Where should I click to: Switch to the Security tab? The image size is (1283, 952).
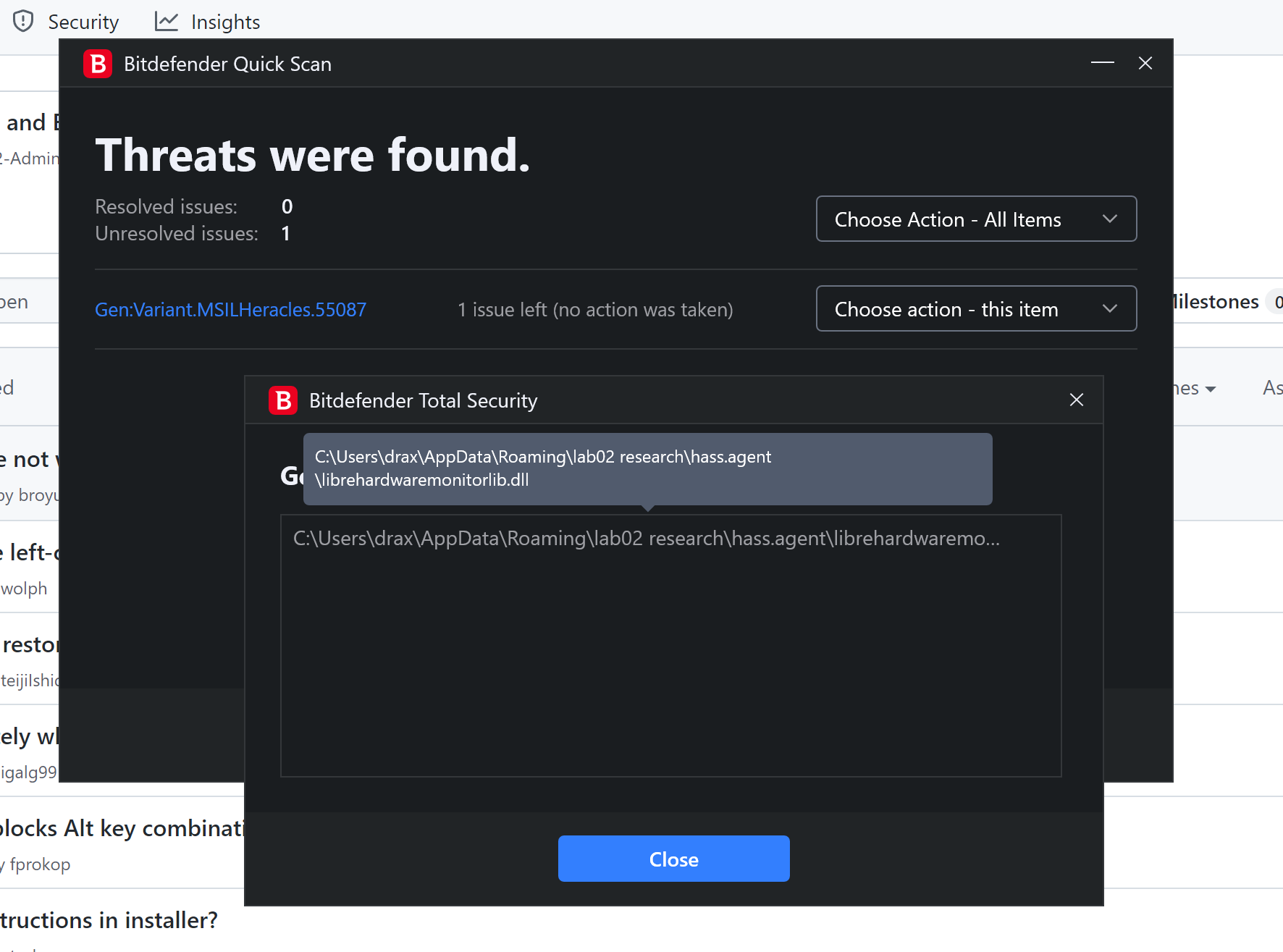[83, 21]
